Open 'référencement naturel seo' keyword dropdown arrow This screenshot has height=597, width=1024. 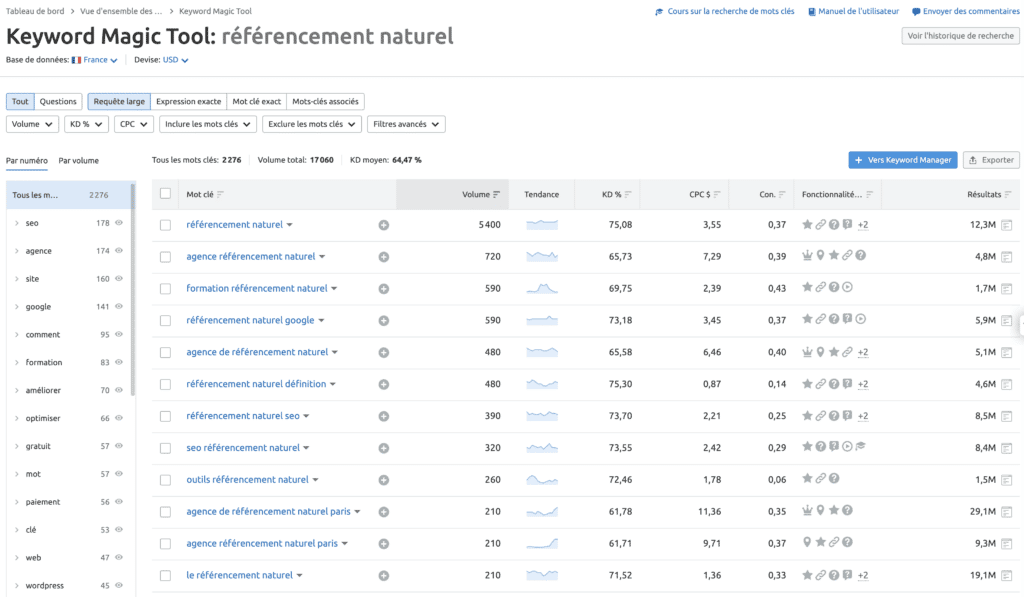[x=306, y=416]
